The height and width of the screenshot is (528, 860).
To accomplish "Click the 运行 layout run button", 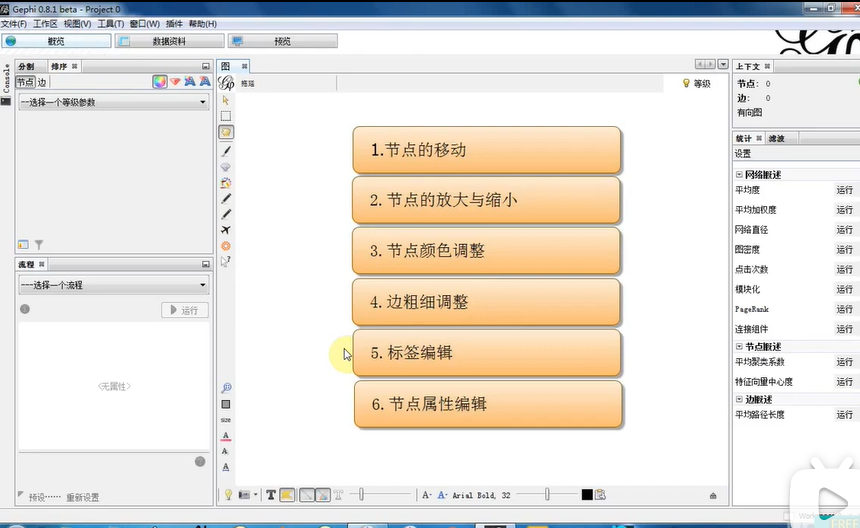I will click(185, 310).
